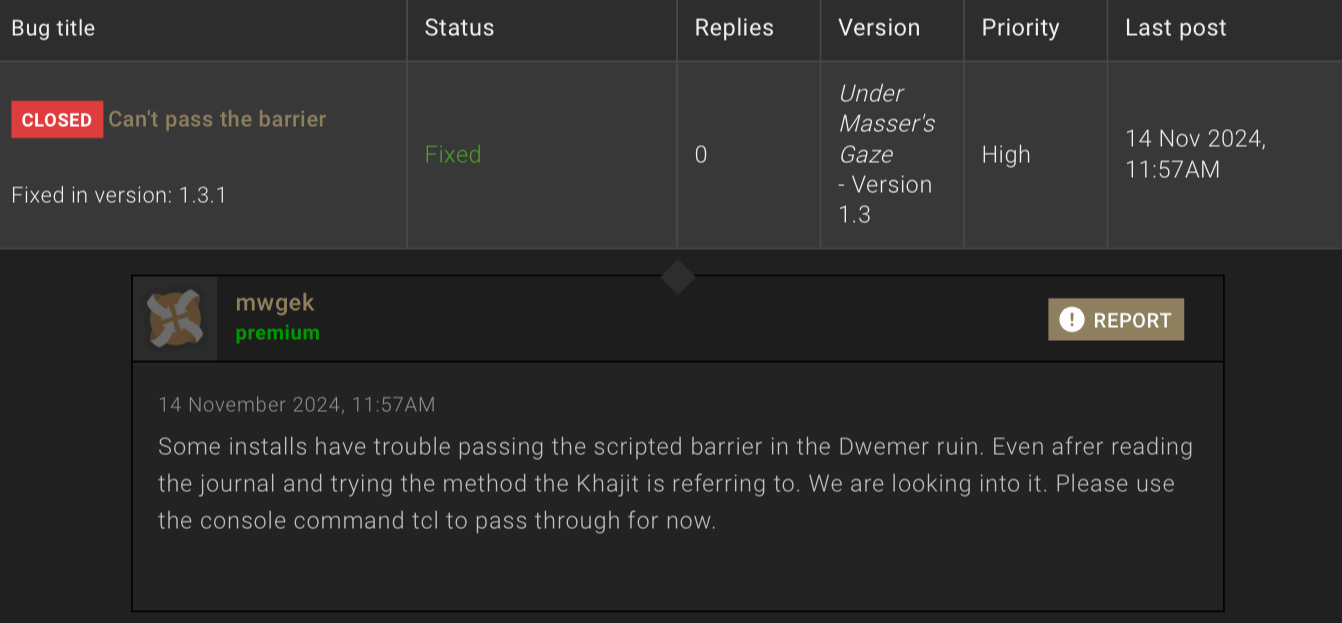
Task: Sort by the Bug title column header
Action: 53,28
